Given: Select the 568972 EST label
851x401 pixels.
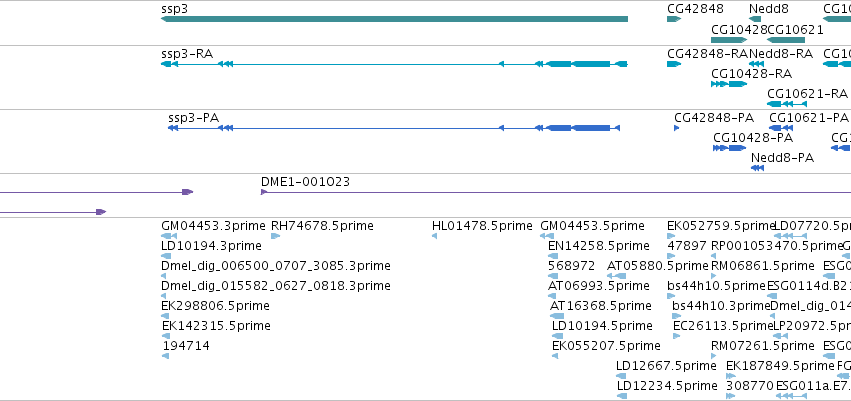Looking at the screenshot, I should 571,266.
